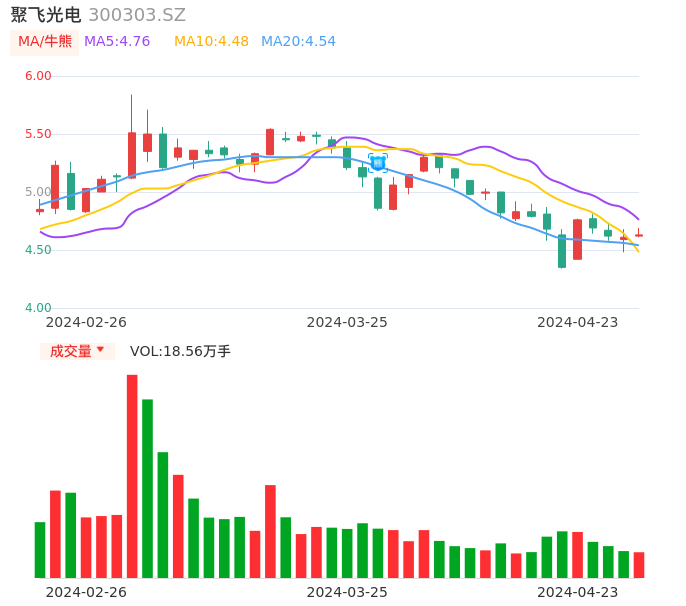Select the tallest red volume bar
This screenshot has width=686, height=606.
tap(132, 476)
